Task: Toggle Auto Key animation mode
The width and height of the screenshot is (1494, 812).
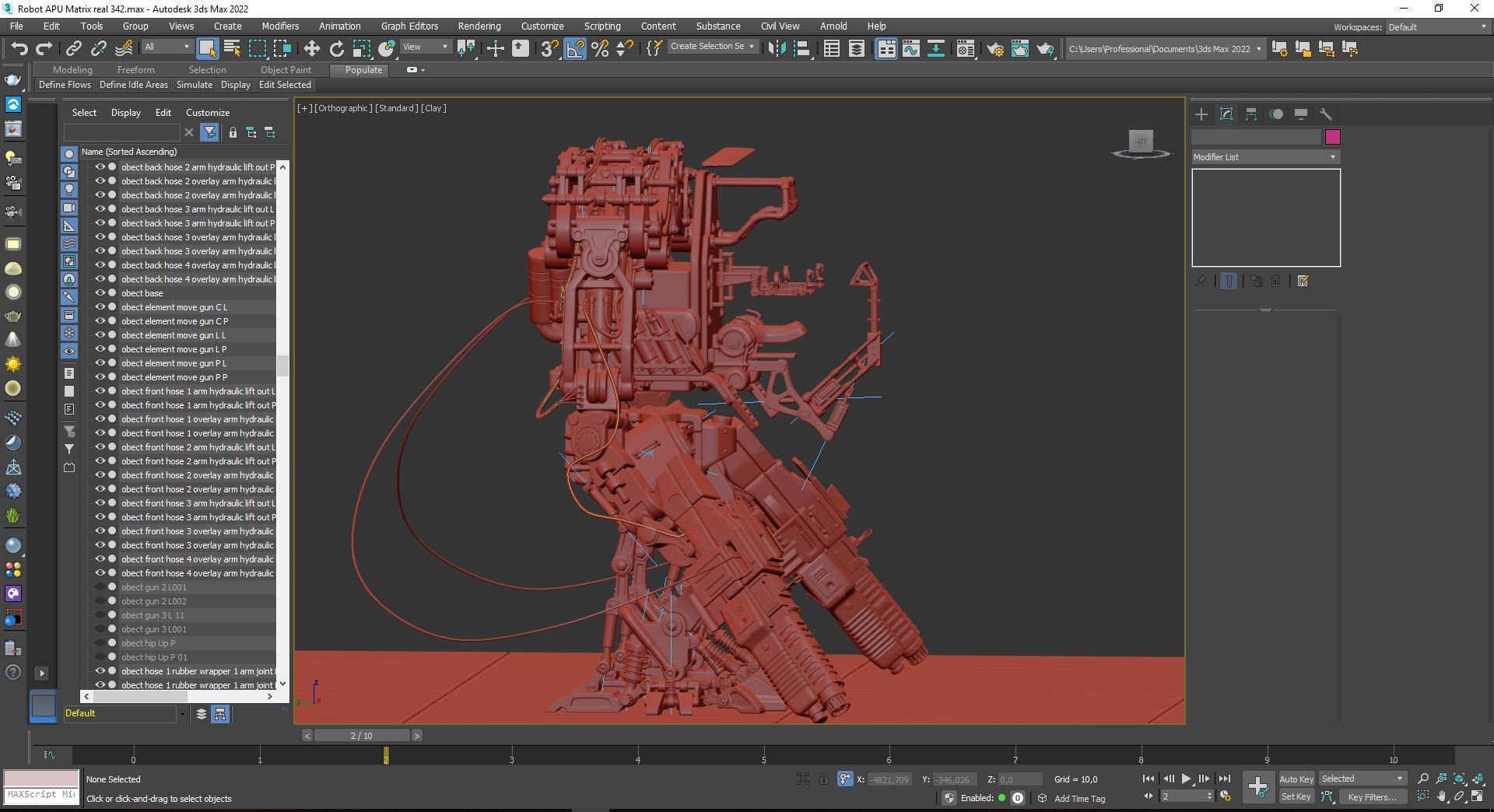Action: (x=1296, y=779)
